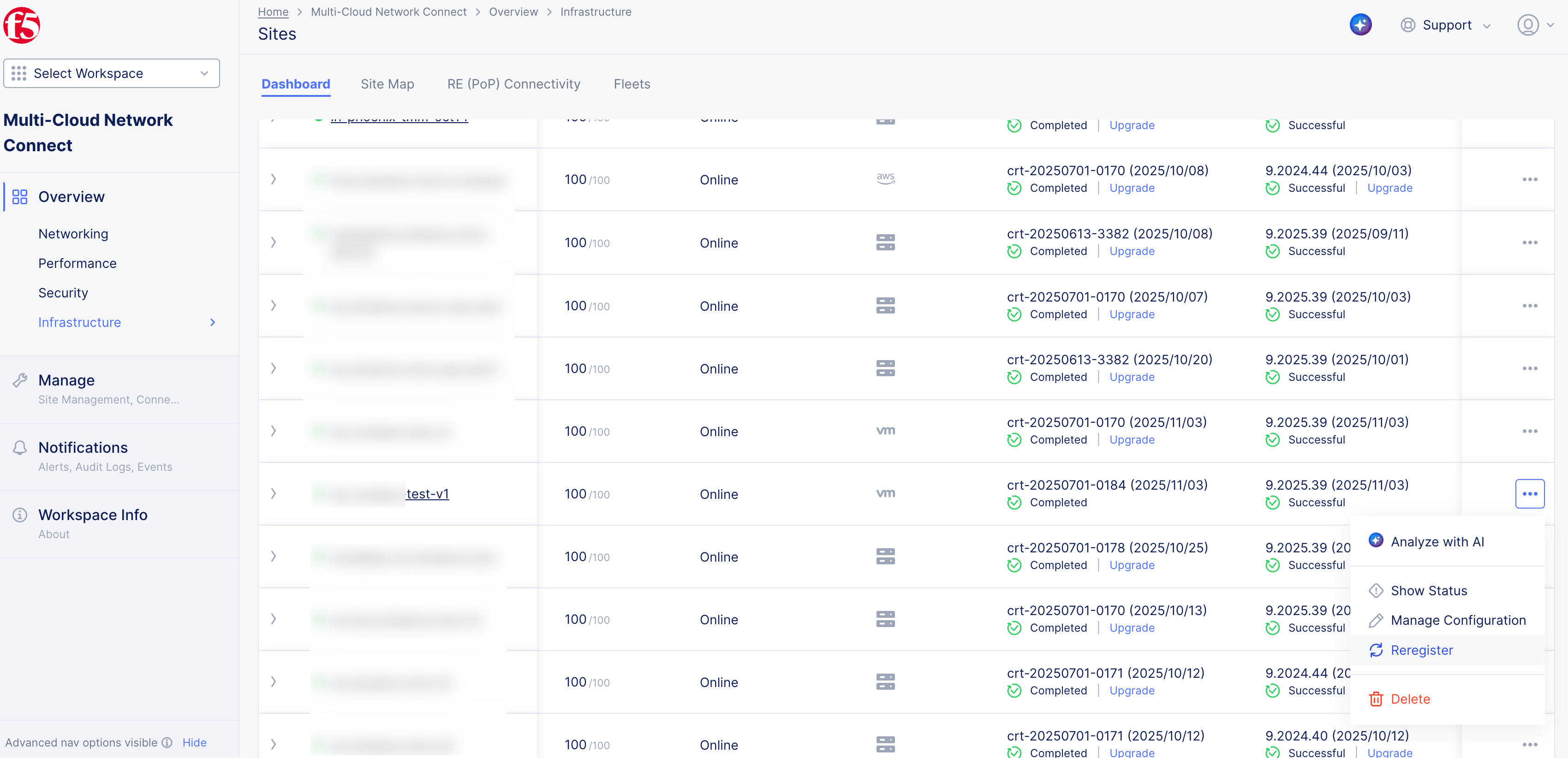The width and height of the screenshot is (1568, 758).
Task: Click the Manage wrench icon
Action: (x=19, y=380)
